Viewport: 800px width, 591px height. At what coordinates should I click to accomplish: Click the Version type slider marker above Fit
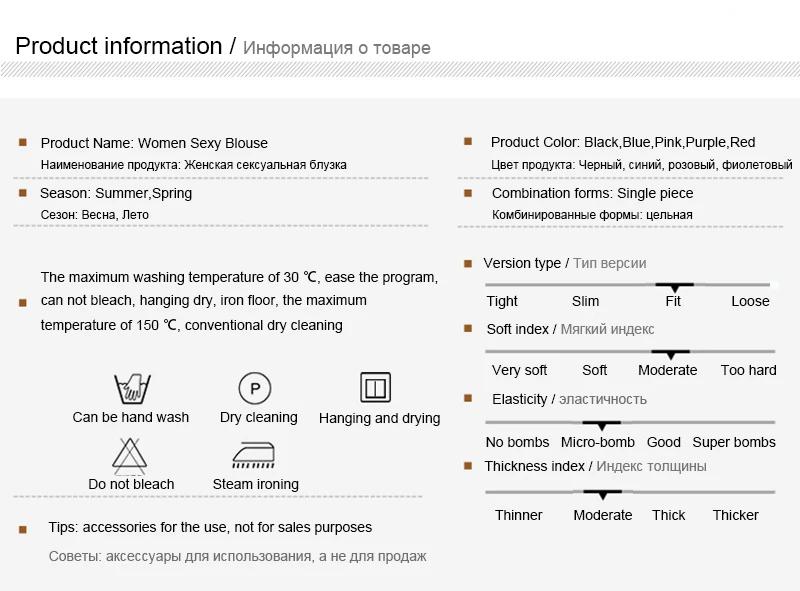(674, 287)
